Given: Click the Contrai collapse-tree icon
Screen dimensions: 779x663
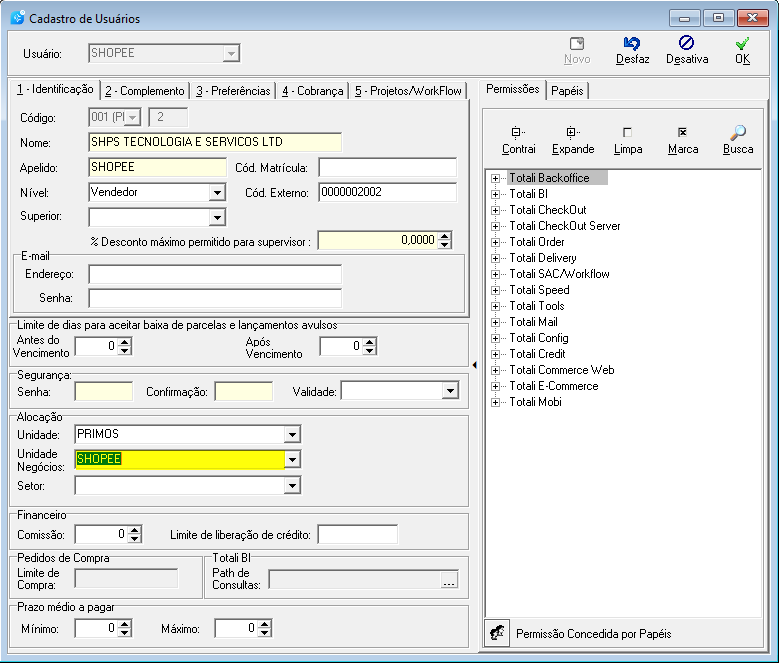Looking at the screenshot, I should tap(518, 132).
